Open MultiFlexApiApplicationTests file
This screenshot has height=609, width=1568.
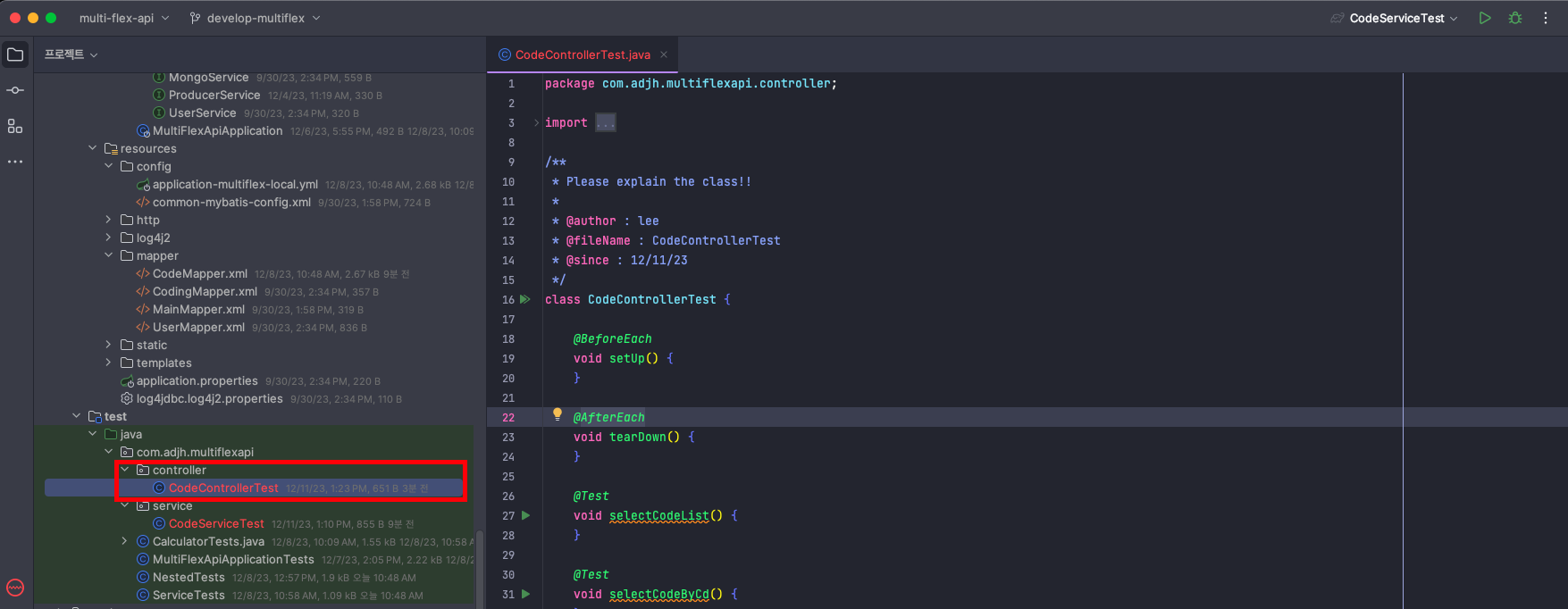tap(233, 559)
